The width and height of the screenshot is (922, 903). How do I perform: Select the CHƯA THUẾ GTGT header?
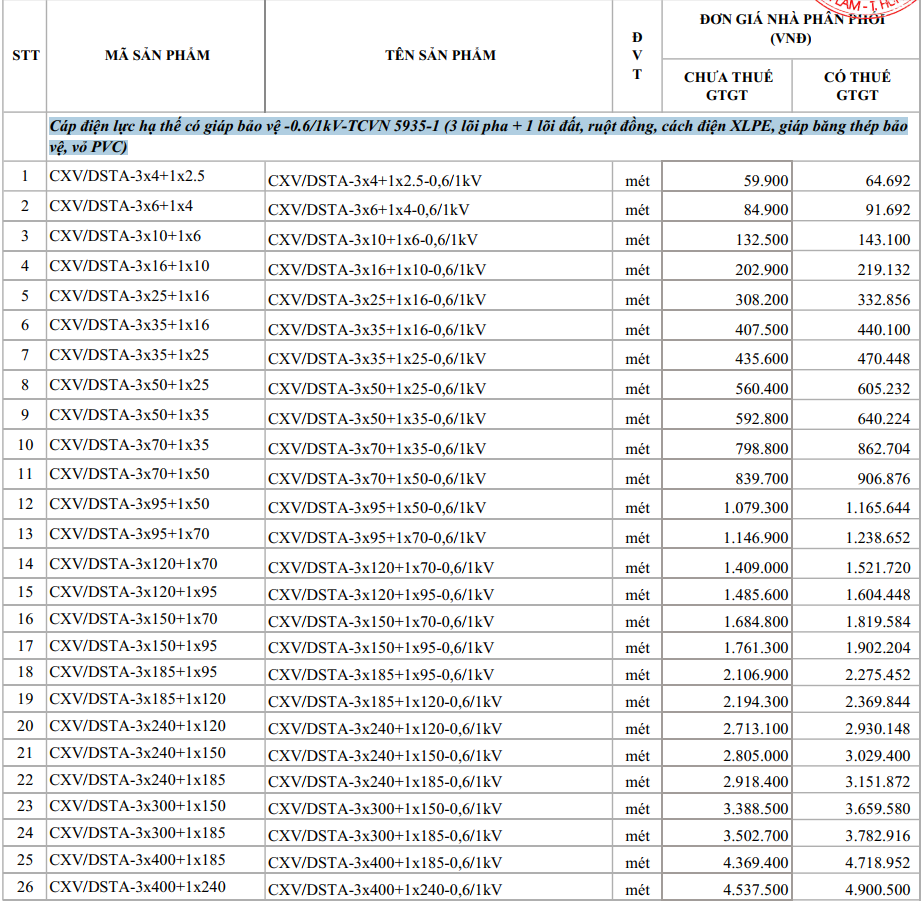coord(728,86)
